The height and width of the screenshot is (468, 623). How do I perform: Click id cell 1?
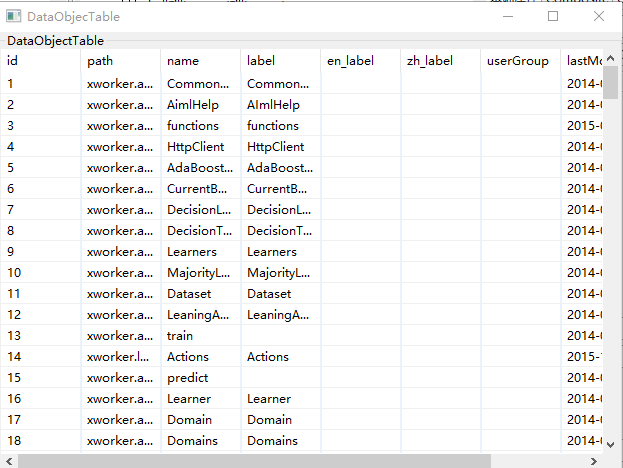41,84
